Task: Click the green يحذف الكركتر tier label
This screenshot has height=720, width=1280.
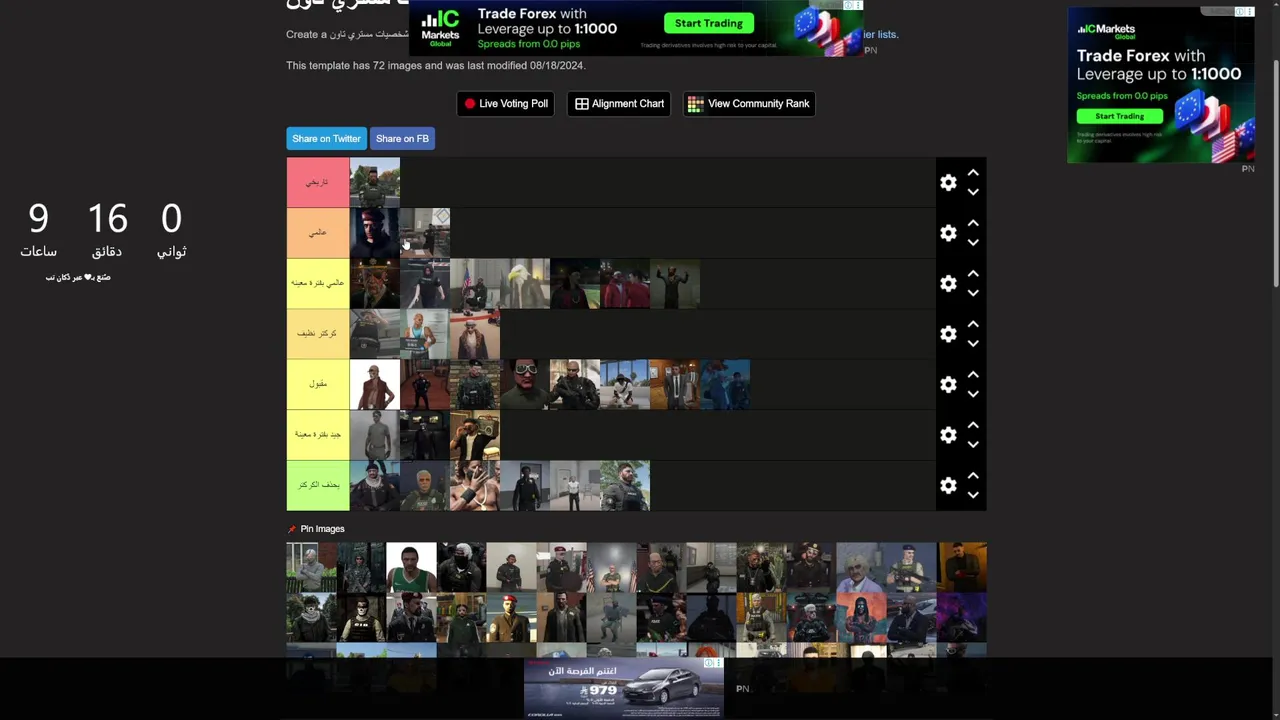Action: [318, 486]
